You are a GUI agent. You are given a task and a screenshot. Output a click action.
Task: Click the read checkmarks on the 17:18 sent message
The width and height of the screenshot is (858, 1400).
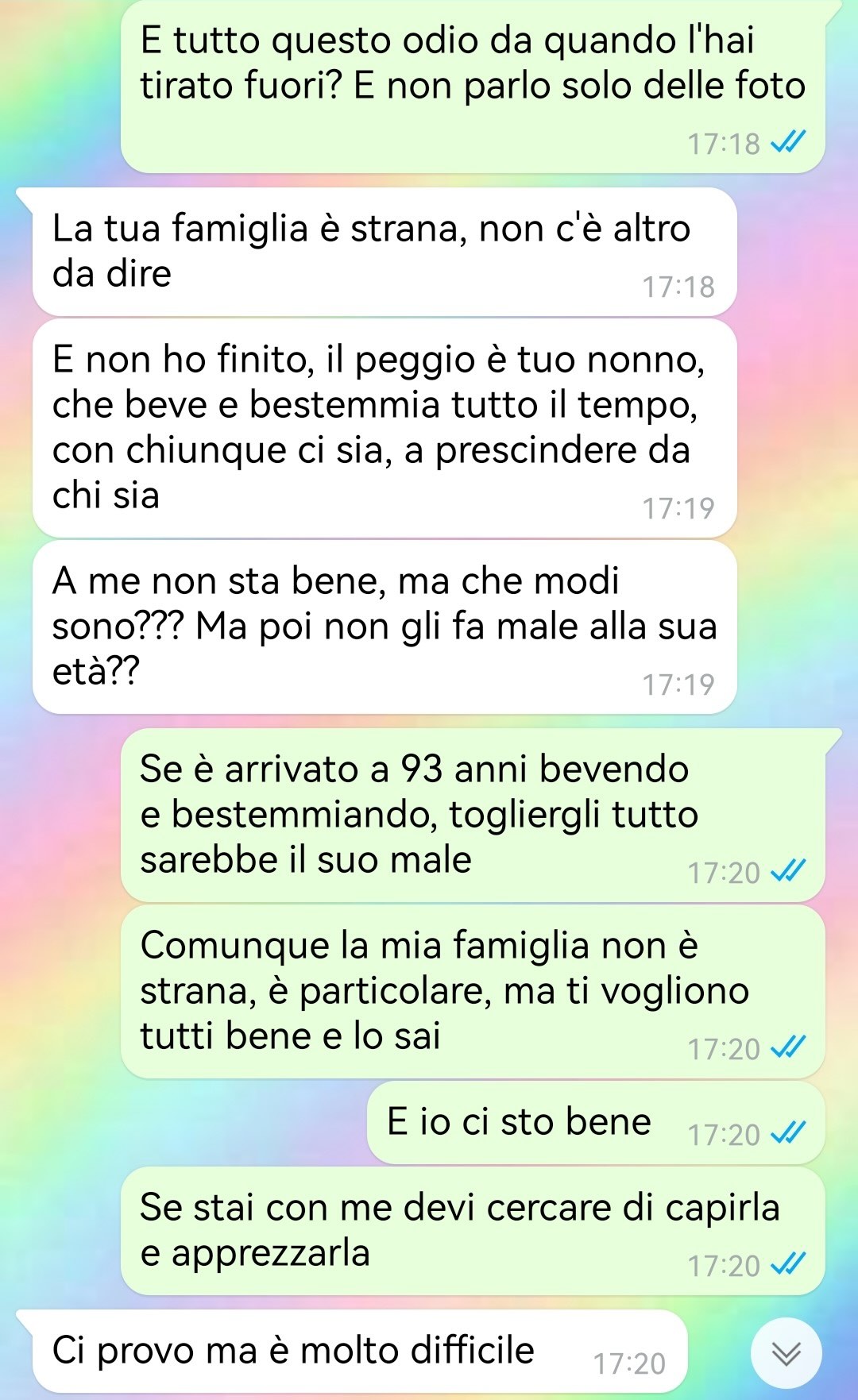(789, 142)
